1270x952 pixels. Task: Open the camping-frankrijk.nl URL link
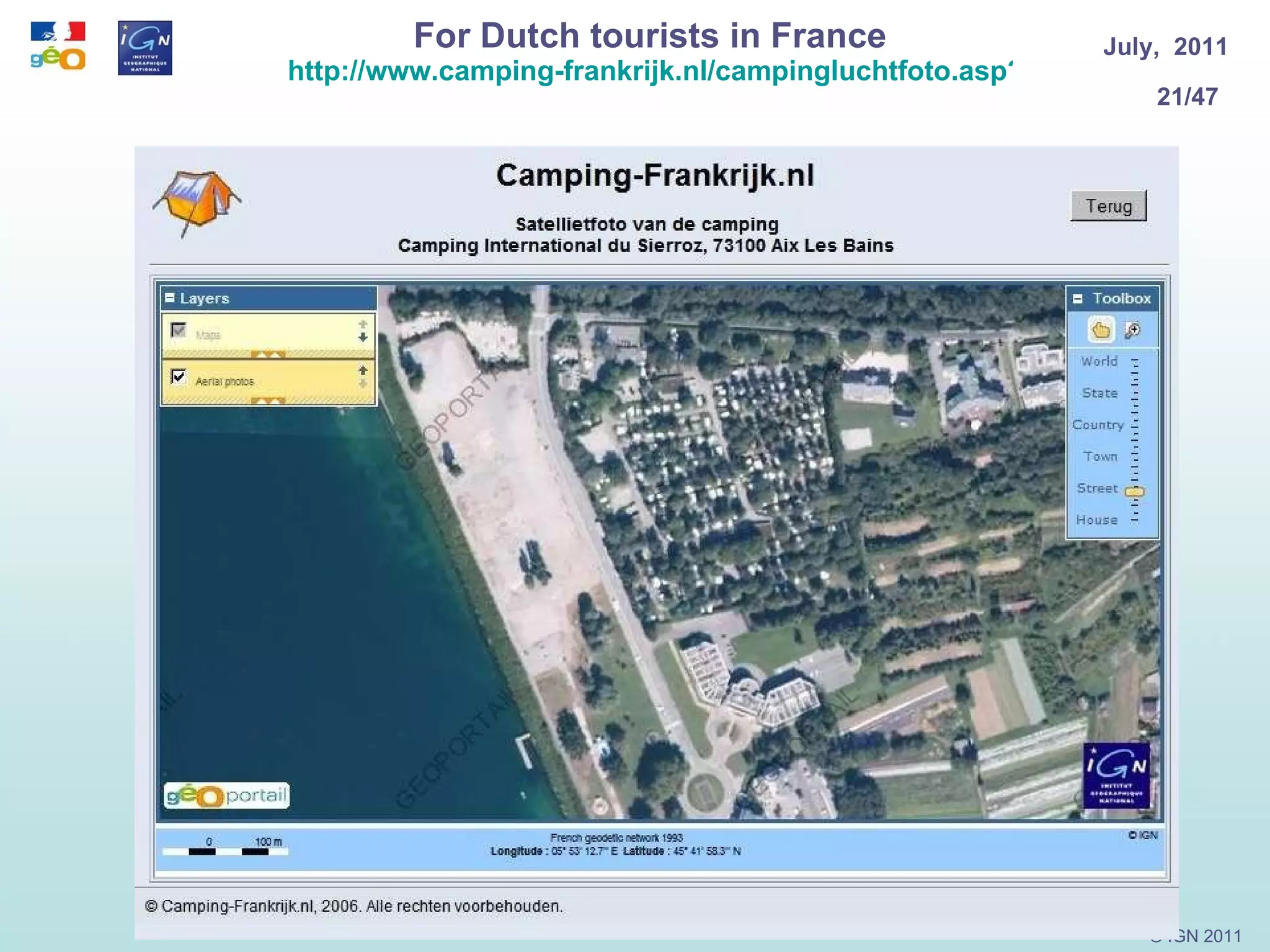651,71
